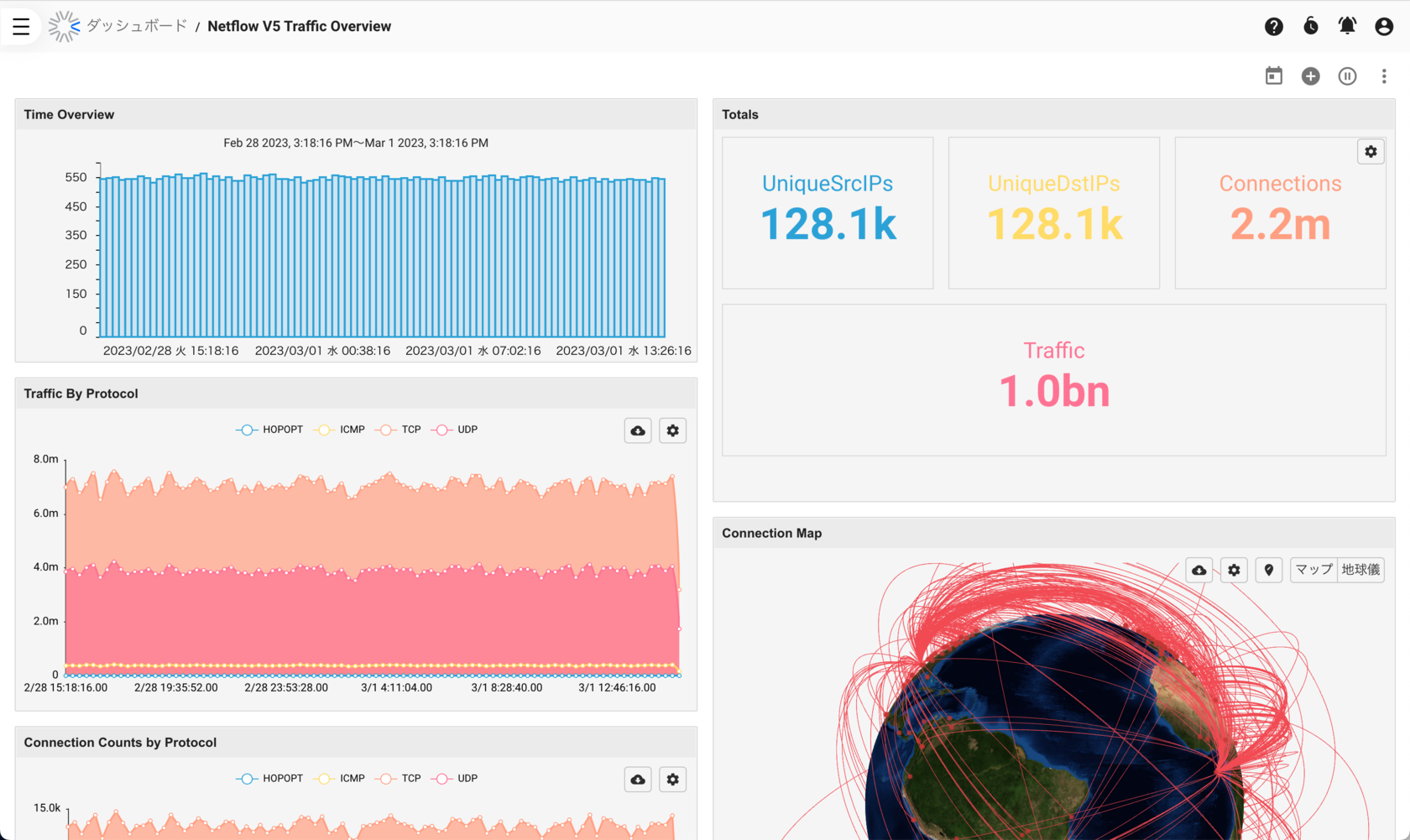Select the Connections 2.2m tile
This screenshot has width=1410, height=840.
[x=1281, y=213]
